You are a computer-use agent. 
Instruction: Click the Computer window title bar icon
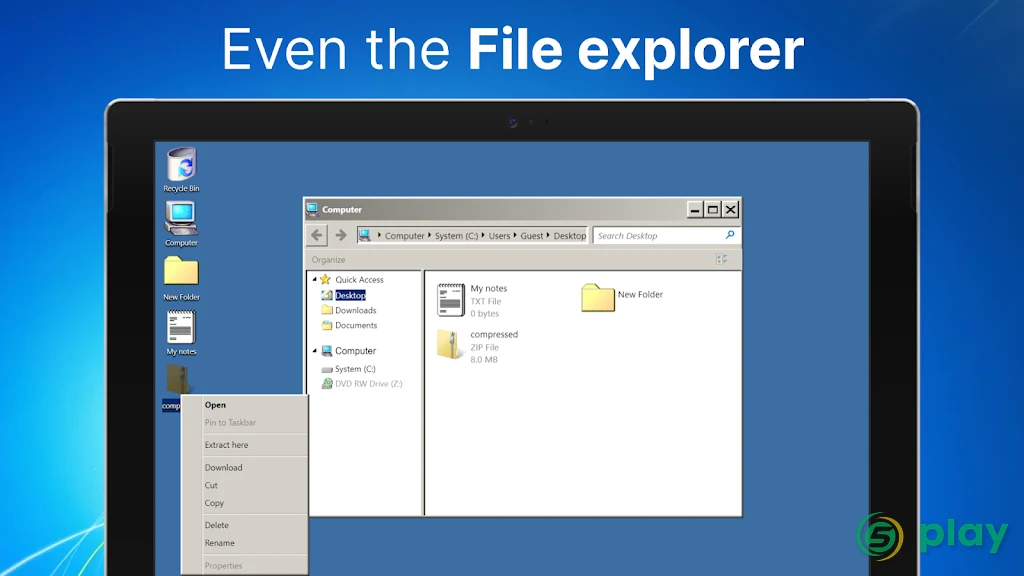click(x=312, y=209)
